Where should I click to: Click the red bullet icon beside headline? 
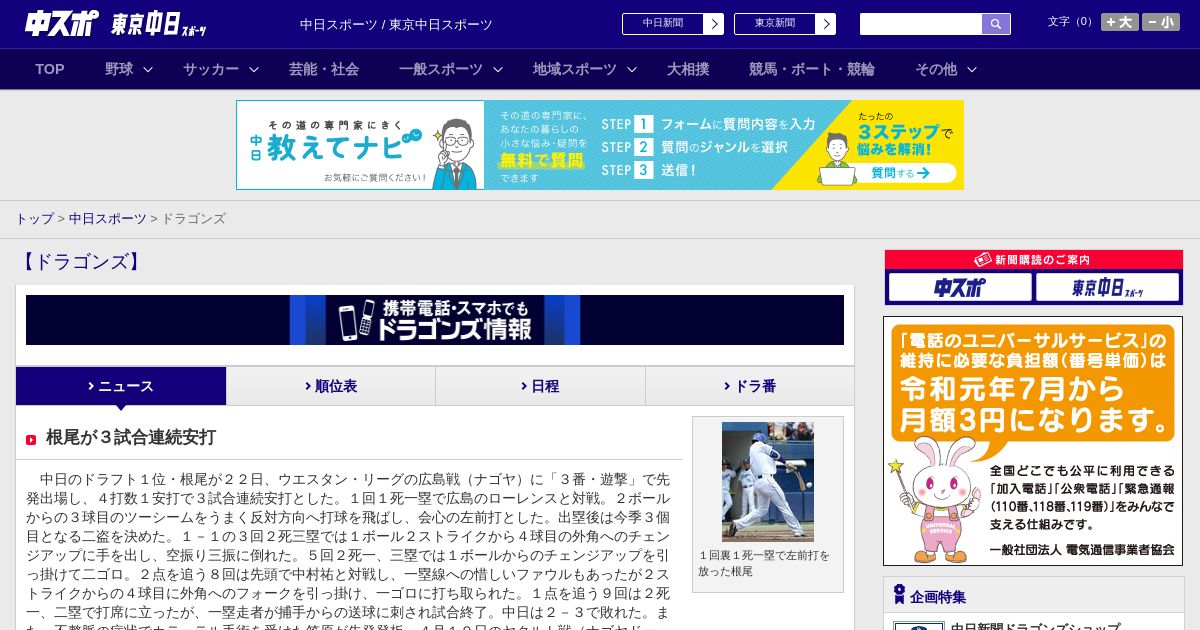[31, 440]
